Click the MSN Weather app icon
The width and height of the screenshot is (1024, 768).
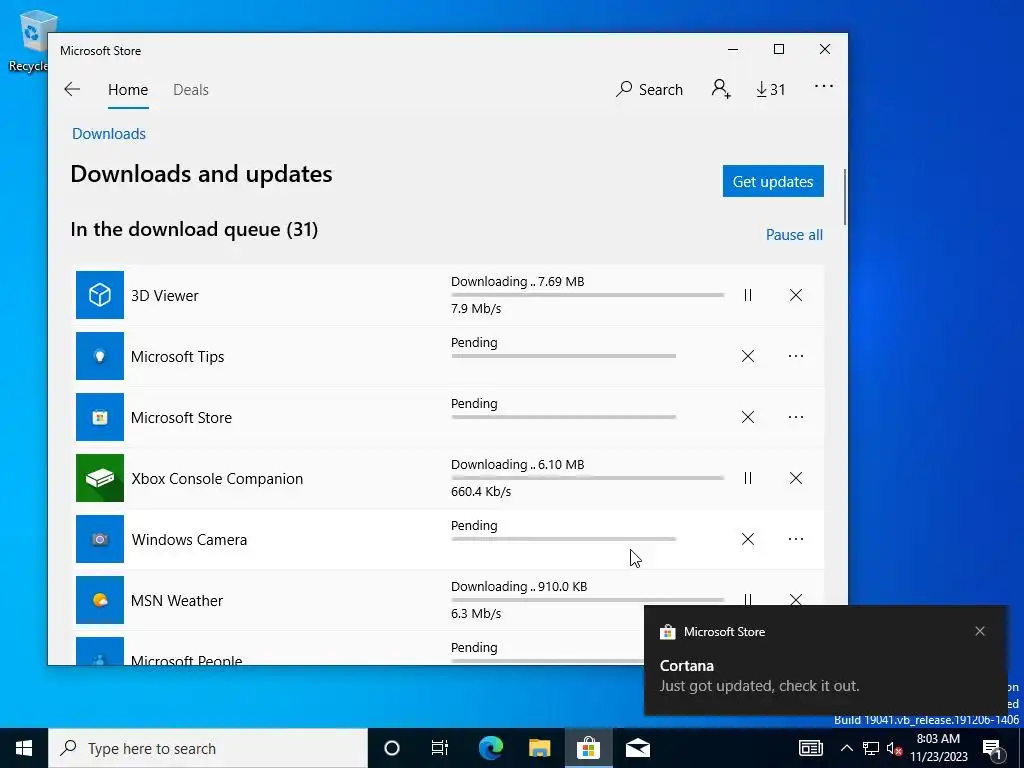(100, 600)
